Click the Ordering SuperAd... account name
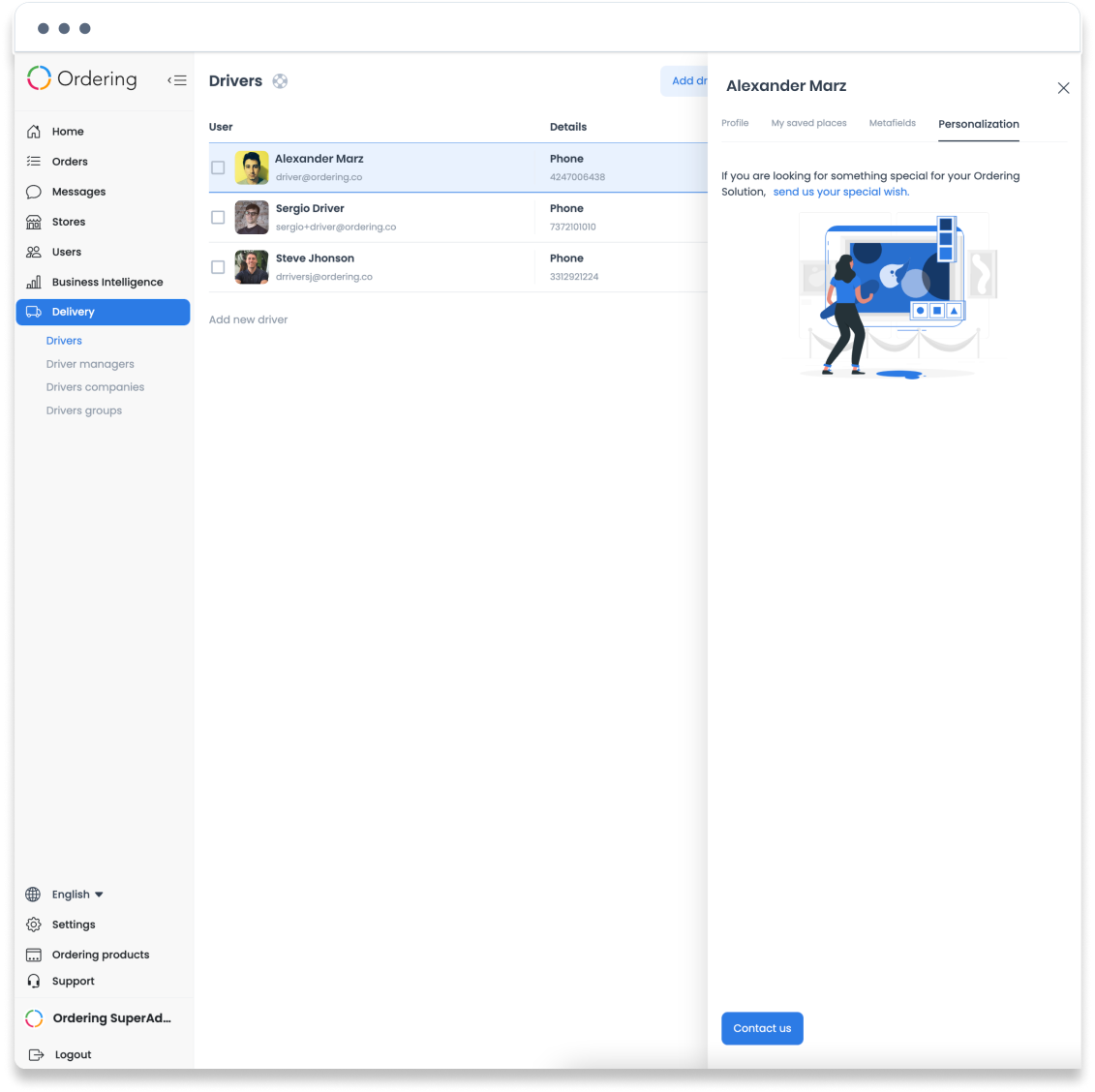1095x1092 pixels. pyautogui.click(x=111, y=1018)
